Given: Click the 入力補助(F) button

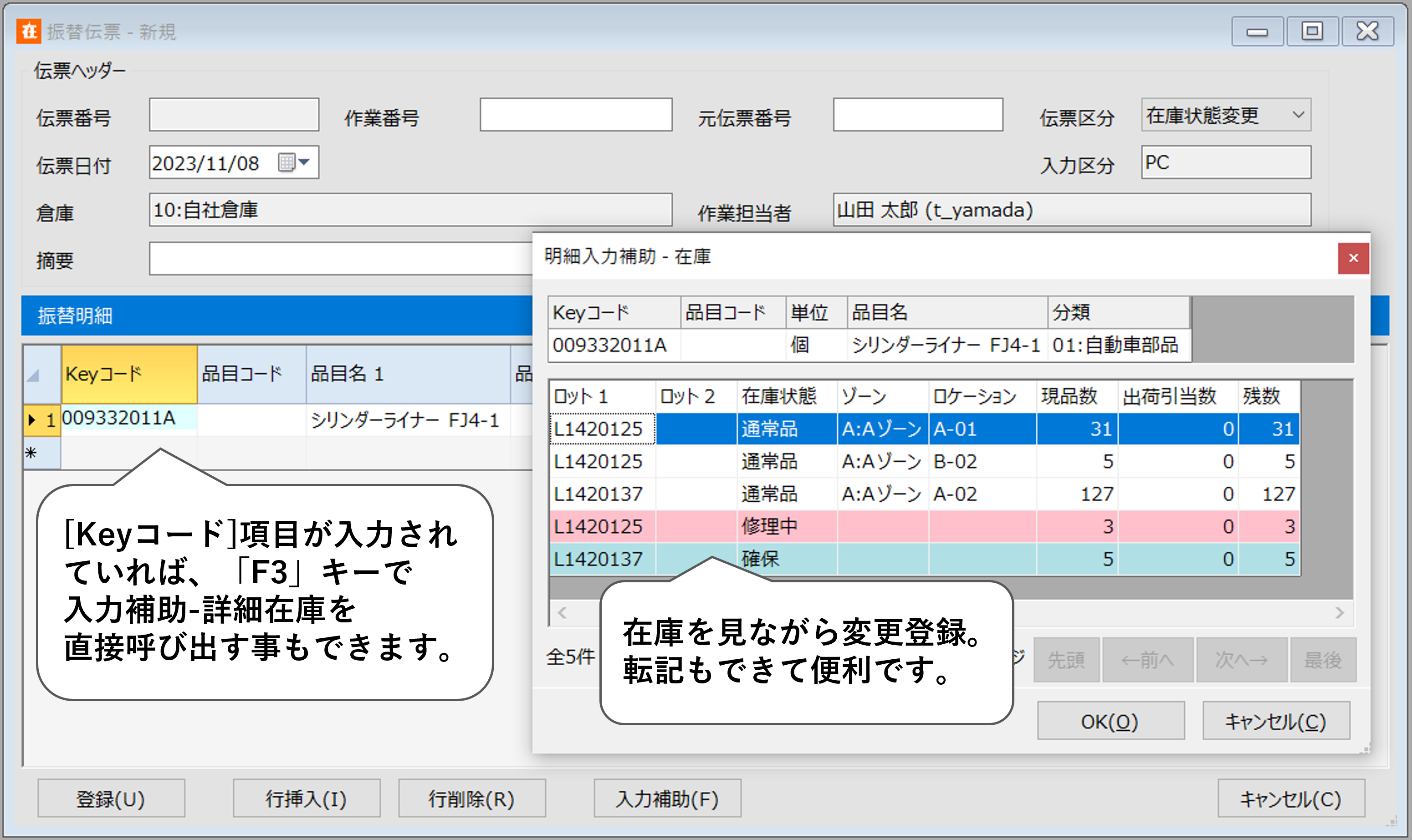Looking at the screenshot, I should [x=667, y=798].
